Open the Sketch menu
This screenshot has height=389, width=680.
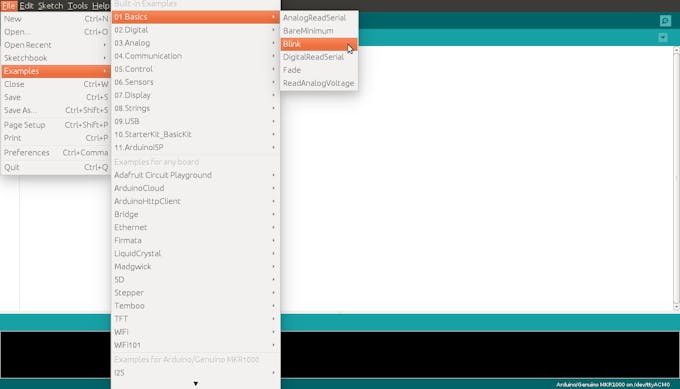coord(50,6)
